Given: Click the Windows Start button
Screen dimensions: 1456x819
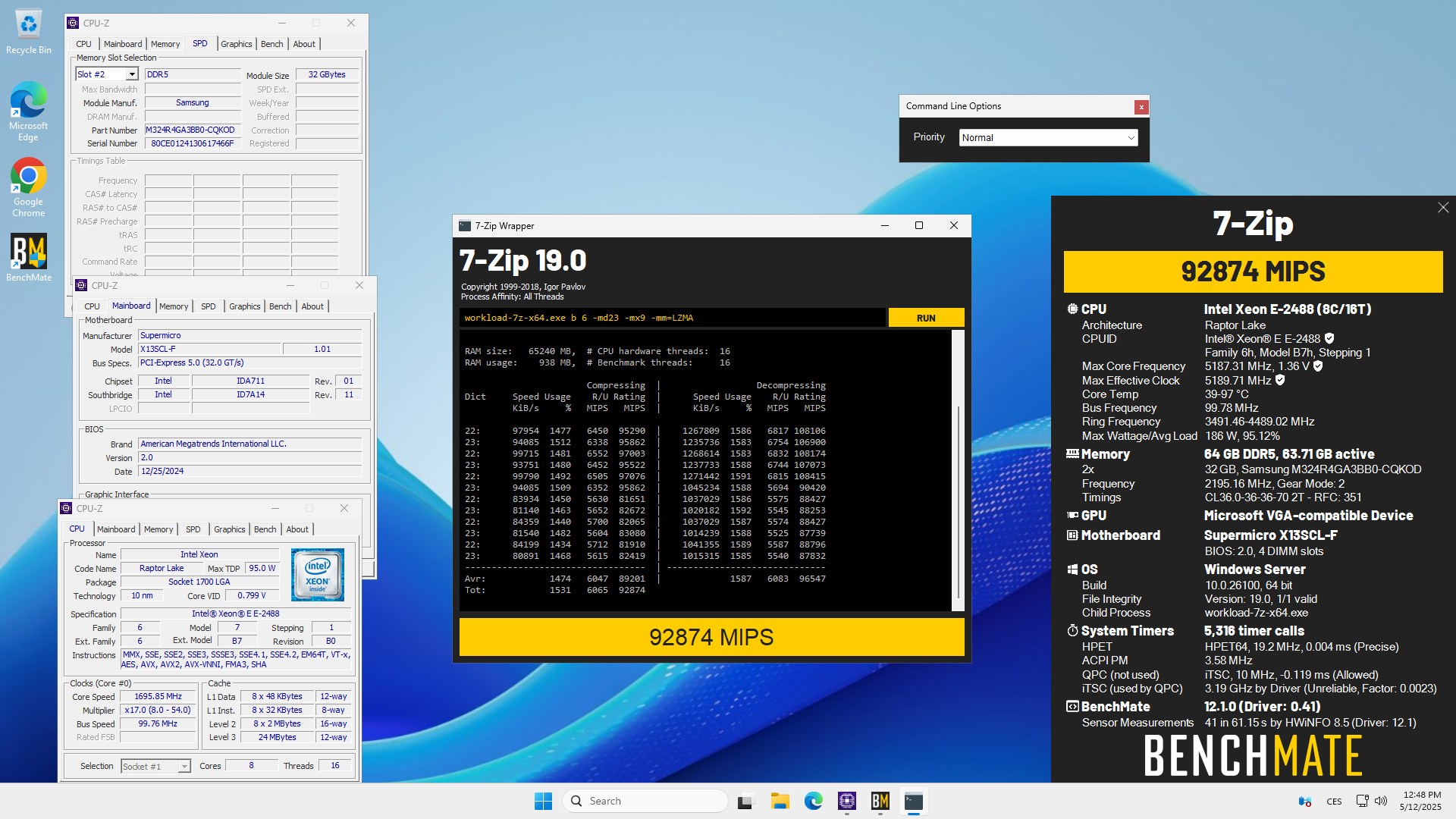Looking at the screenshot, I should click(x=543, y=801).
